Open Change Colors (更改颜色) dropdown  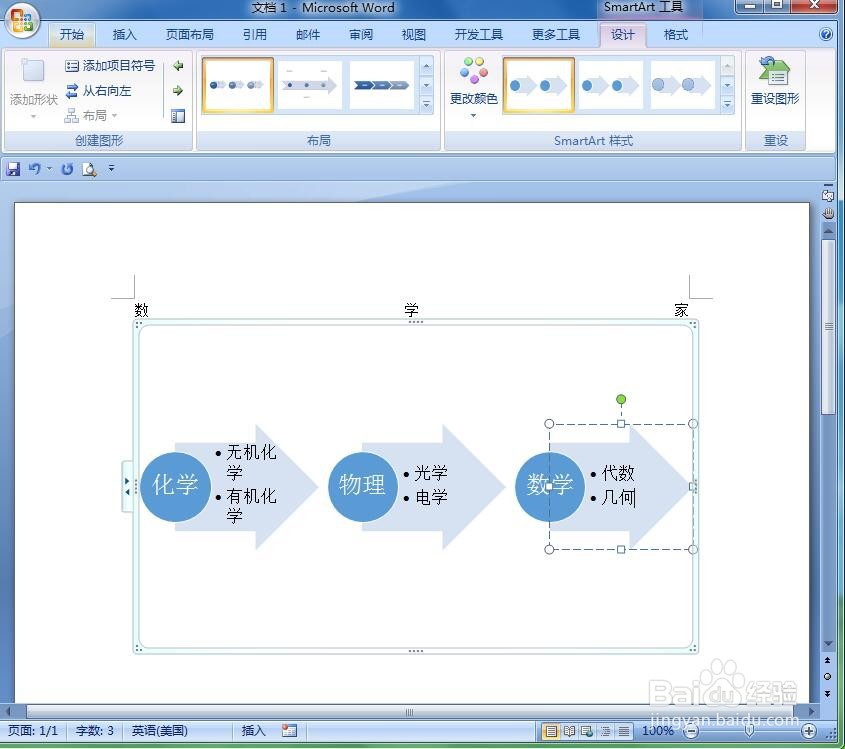coord(473,87)
